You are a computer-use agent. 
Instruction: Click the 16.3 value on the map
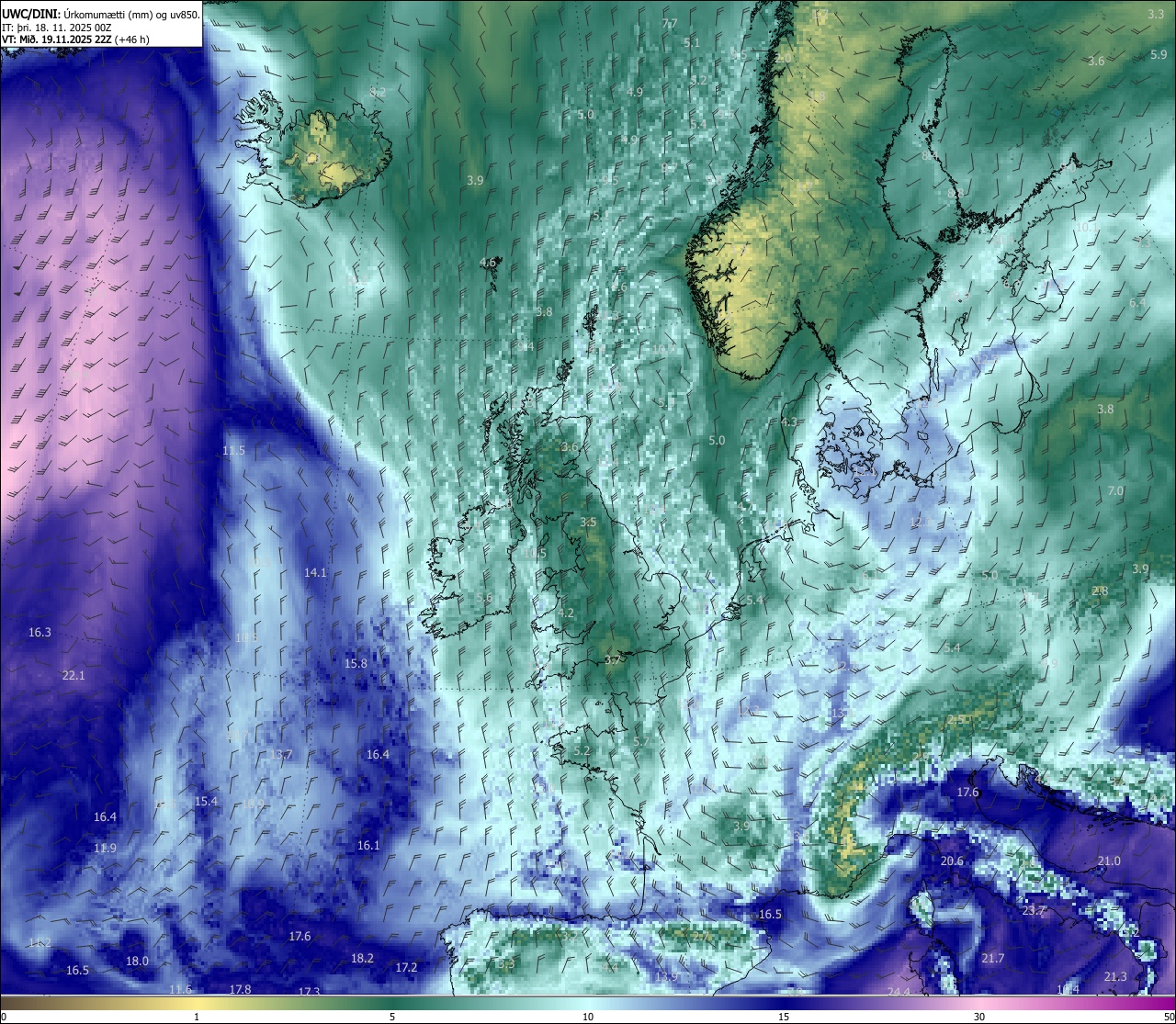tap(40, 632)
